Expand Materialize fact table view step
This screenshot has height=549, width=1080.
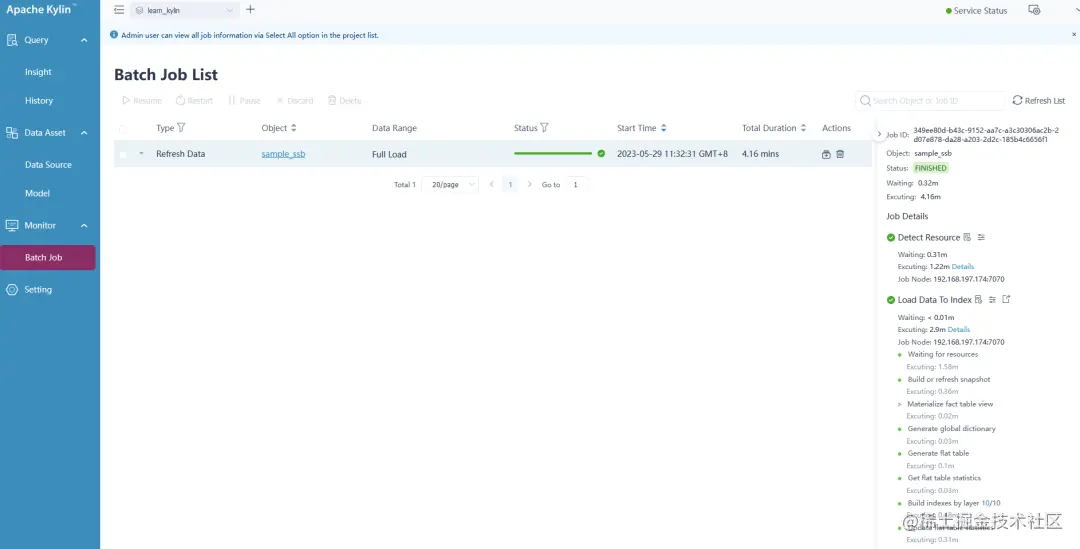coord(900,404)
